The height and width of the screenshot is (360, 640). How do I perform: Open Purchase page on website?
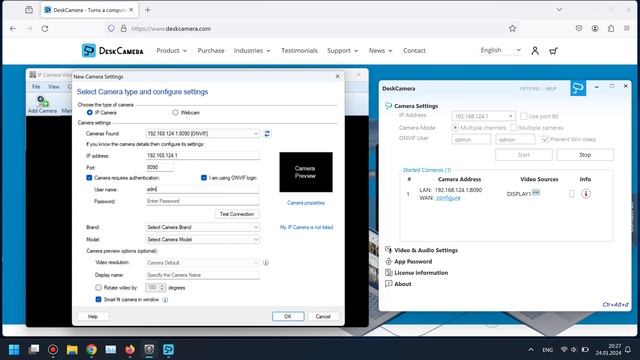point(211,51)
